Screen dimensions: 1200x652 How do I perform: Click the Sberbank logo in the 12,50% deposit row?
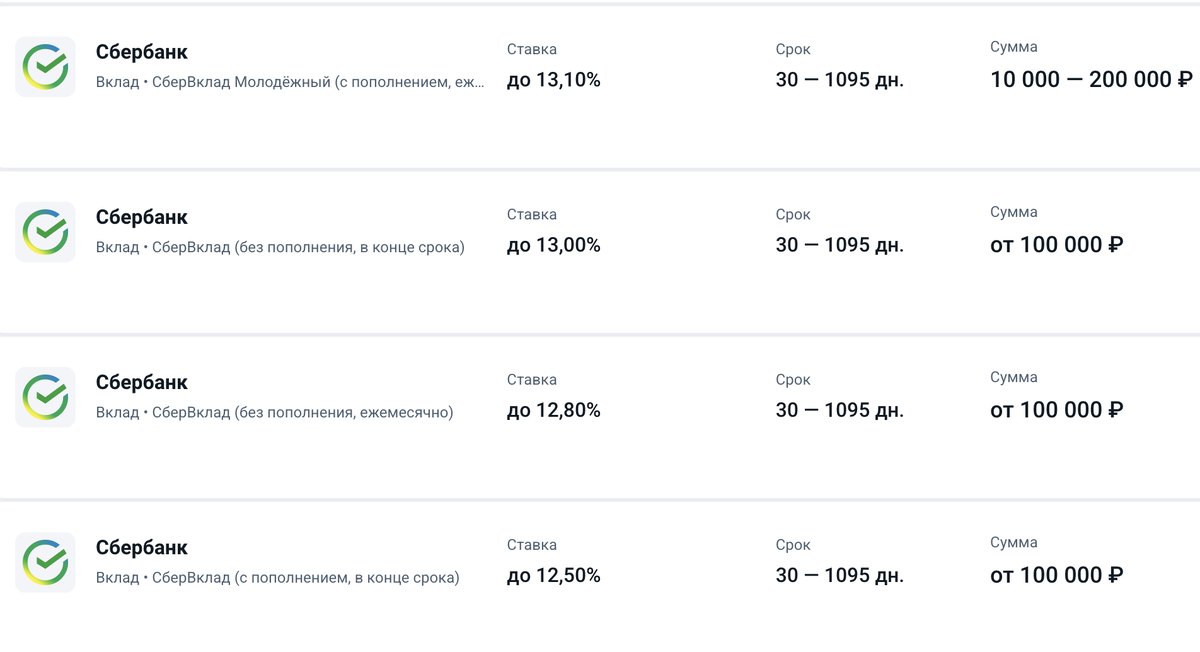click(45, 562)
